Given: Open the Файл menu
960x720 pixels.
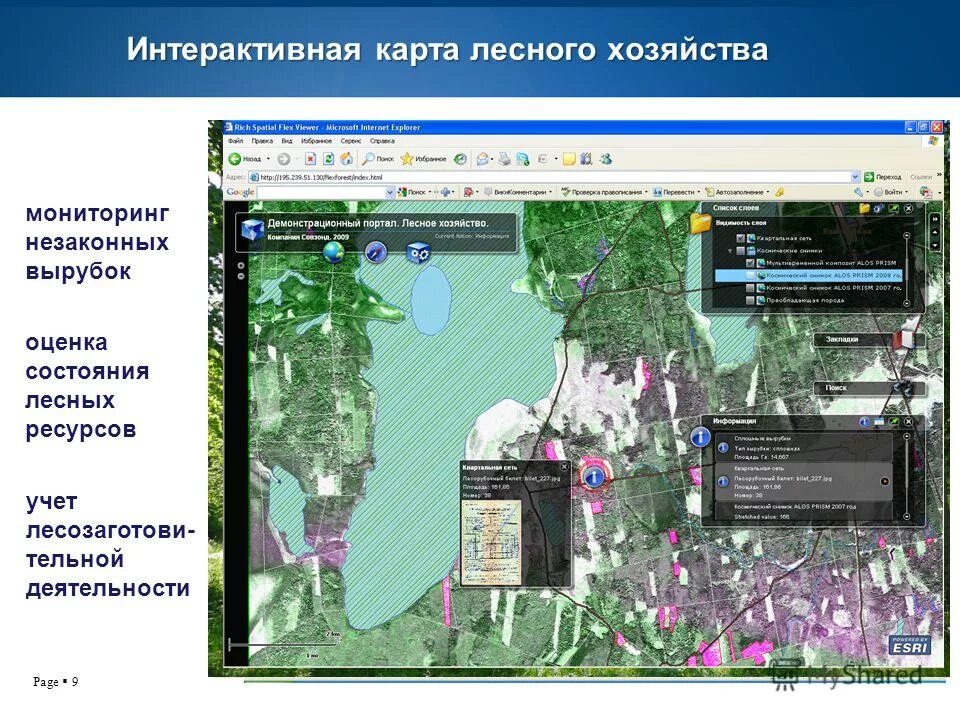Looking at the screenshot, I should (x=235, y=141).
